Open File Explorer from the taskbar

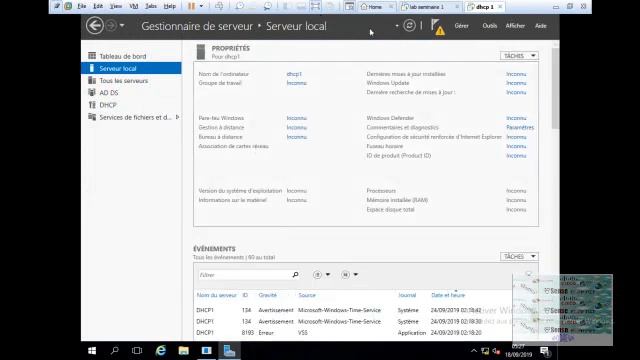pos(184,351)
